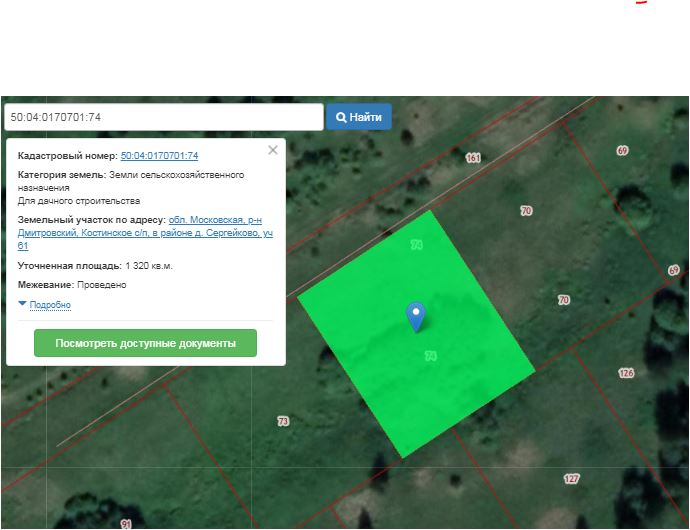Focus the cadastral number search field
The width and height of the screenshot is (690, 530).
pos(163,117)
